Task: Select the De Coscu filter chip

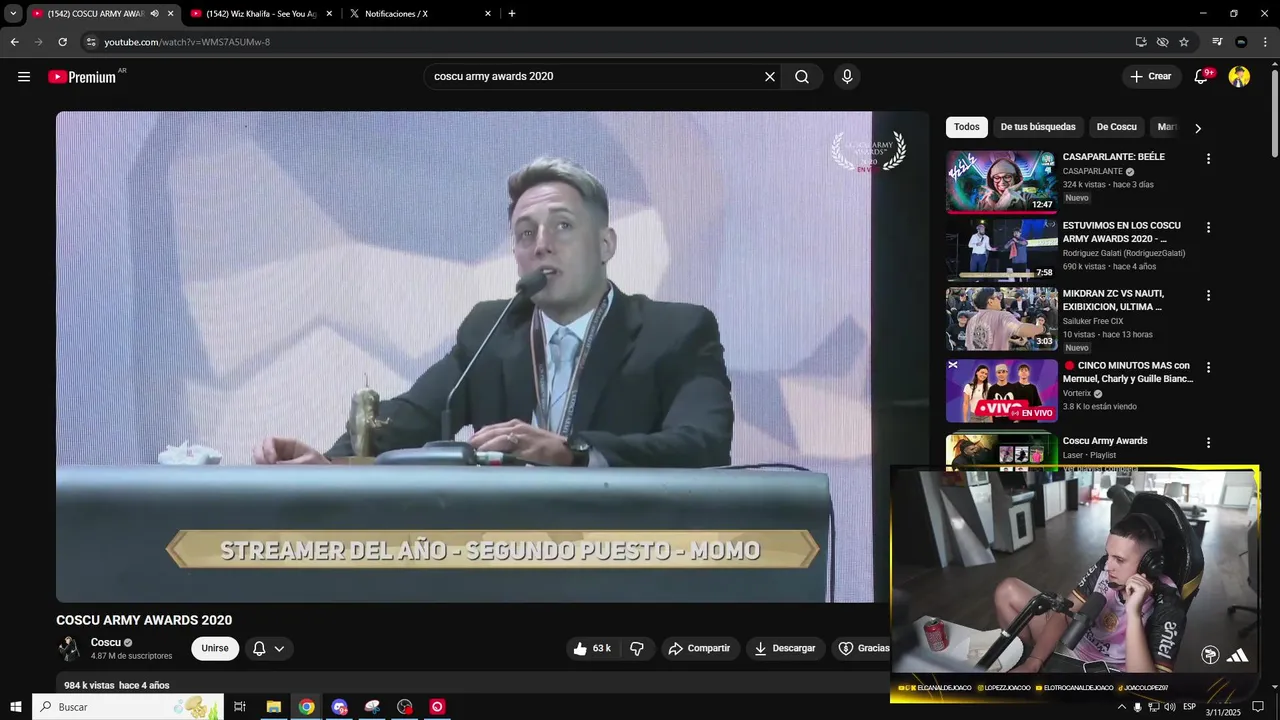Action: (x=1116, y=127)
